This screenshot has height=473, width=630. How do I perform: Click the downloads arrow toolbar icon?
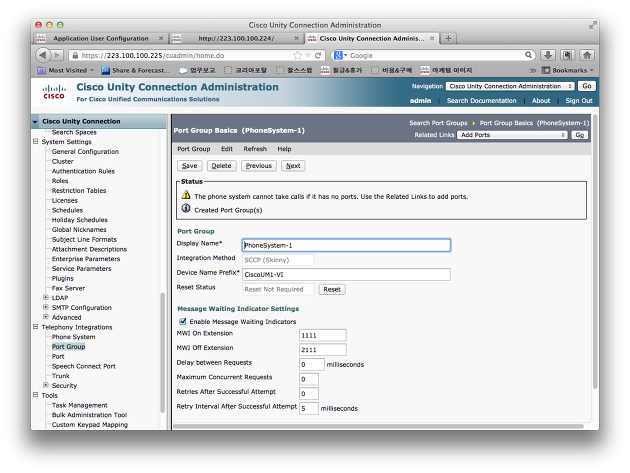pos(548,55)
